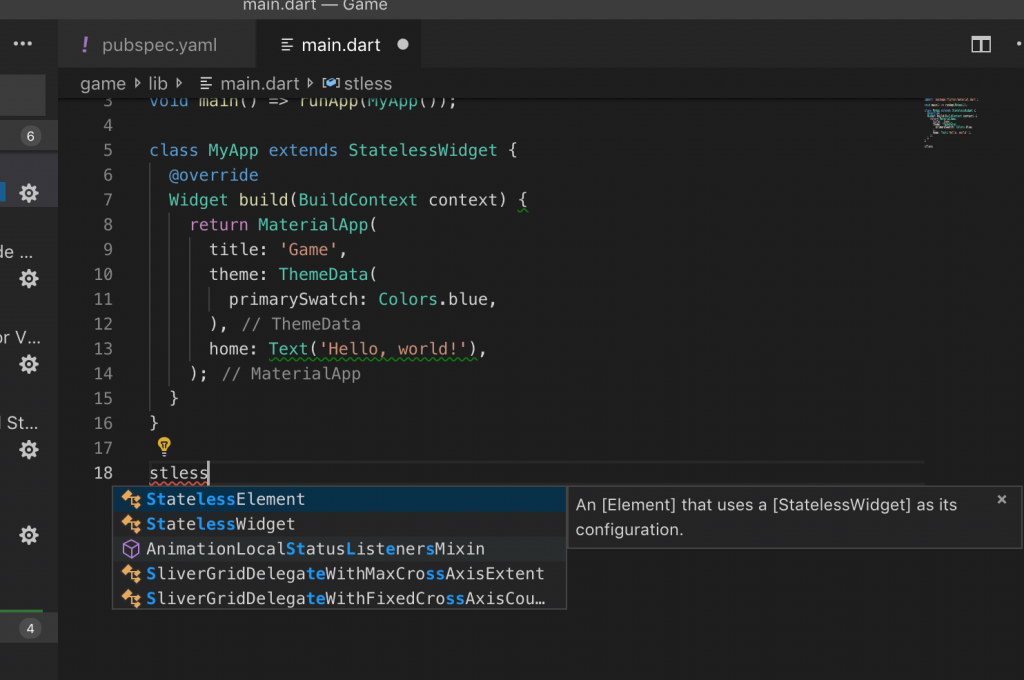
Task: Switch to the pubspec.yaml tab
Action: (x=159, y=45)
